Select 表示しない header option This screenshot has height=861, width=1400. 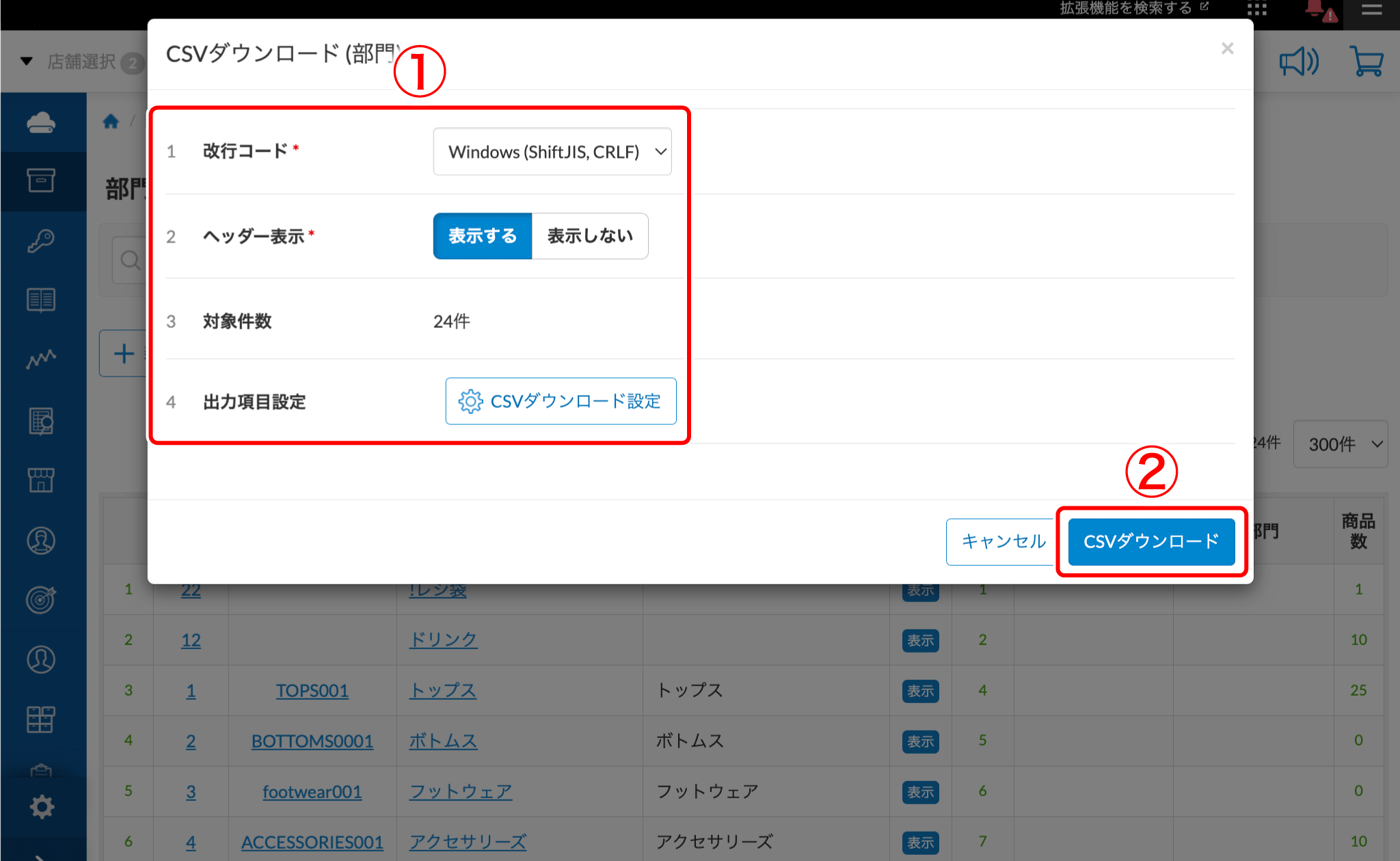click(x=590, y=236)
